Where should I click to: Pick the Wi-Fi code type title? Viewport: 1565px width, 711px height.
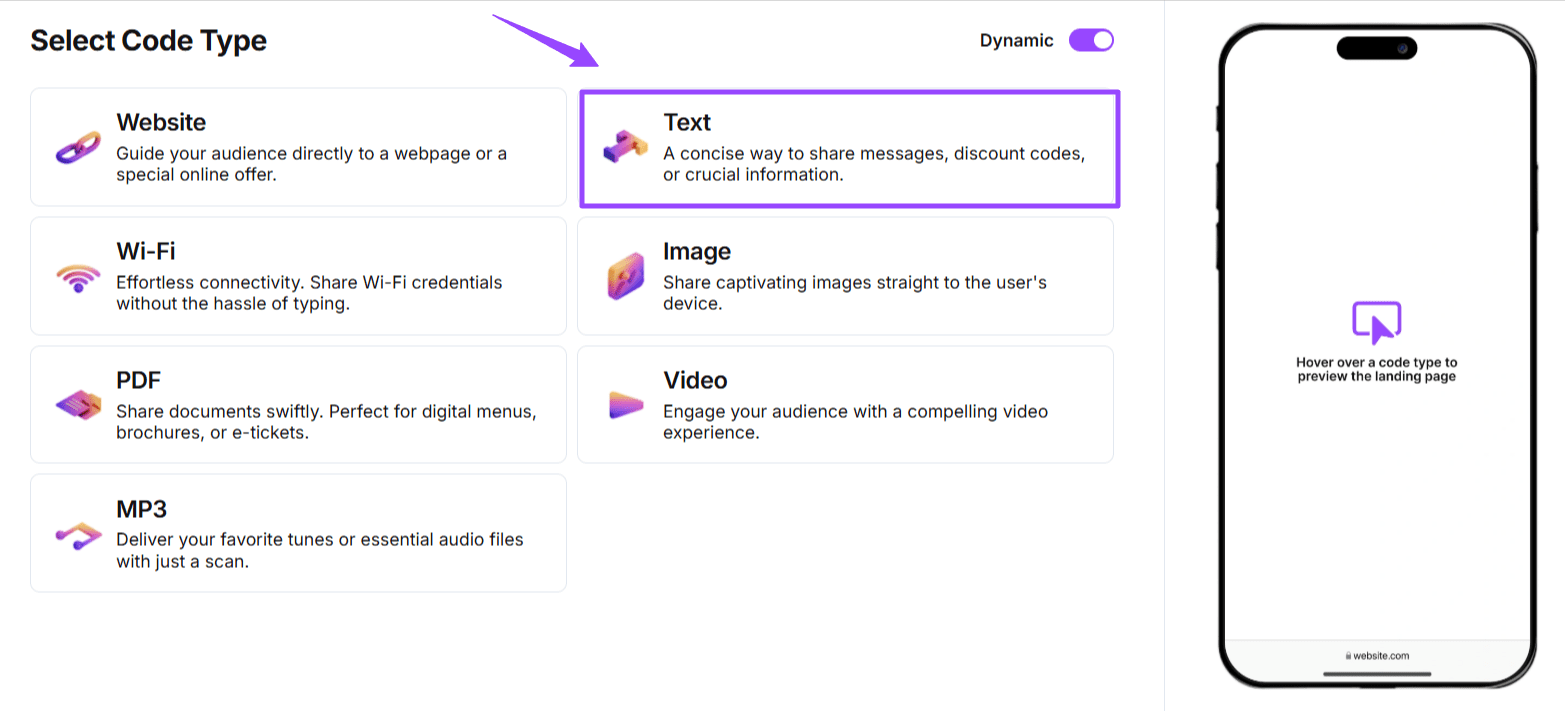tap(146, 251)
